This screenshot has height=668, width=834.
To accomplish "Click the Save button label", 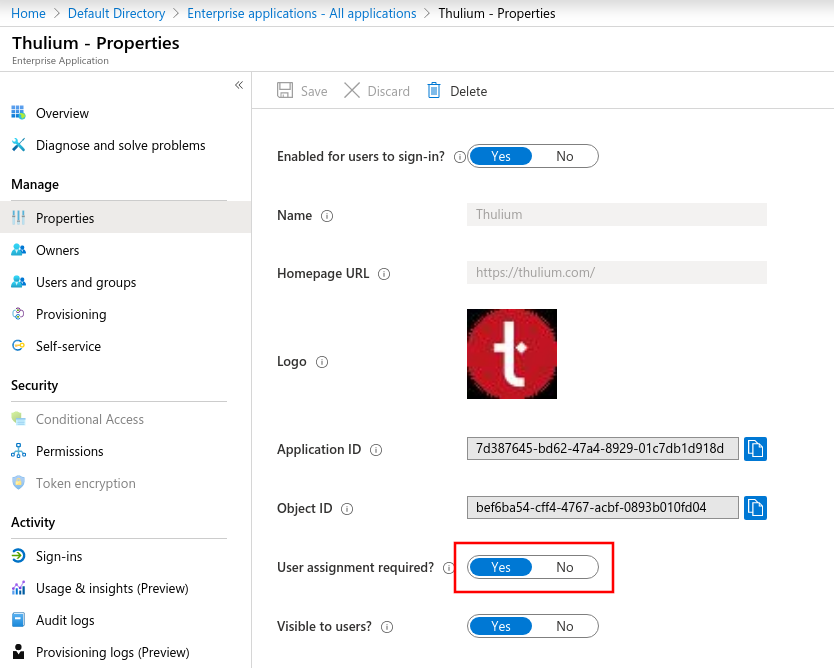I will coord(314,91).
